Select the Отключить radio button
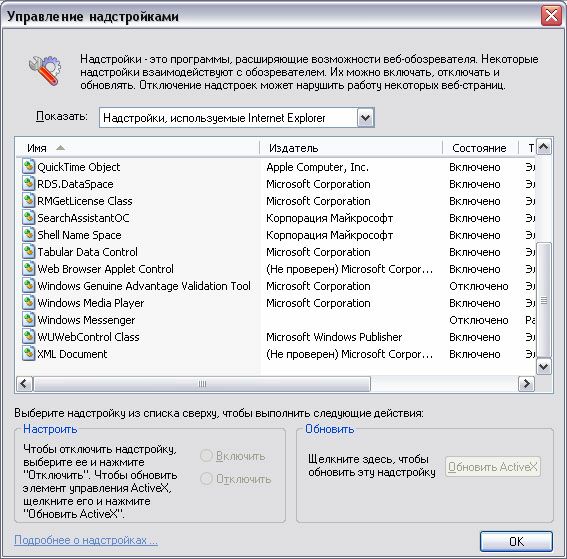Image resolution: width=567 pixels, height=559 pixels. pyautogui.click(x=206, y=479)
